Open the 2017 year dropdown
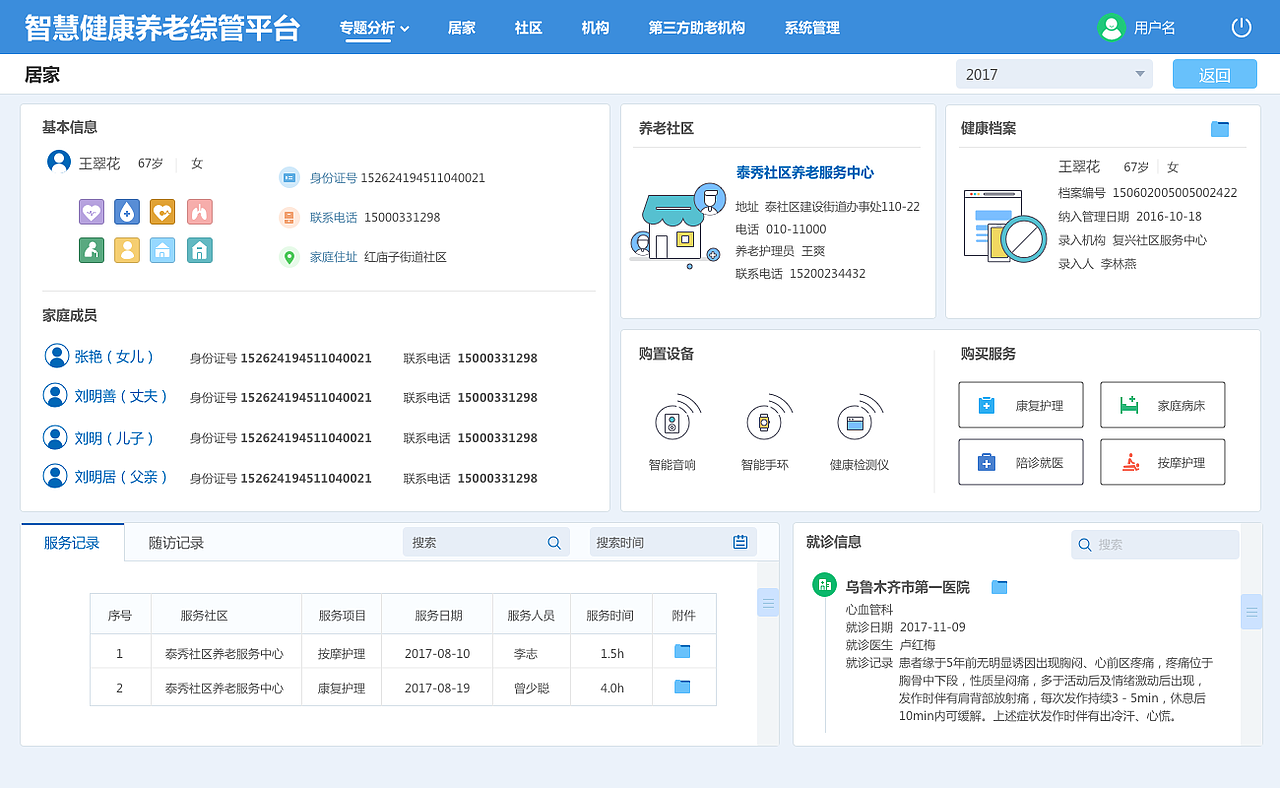Viewport: 1280px width, 788px height. click(1054, 73)
